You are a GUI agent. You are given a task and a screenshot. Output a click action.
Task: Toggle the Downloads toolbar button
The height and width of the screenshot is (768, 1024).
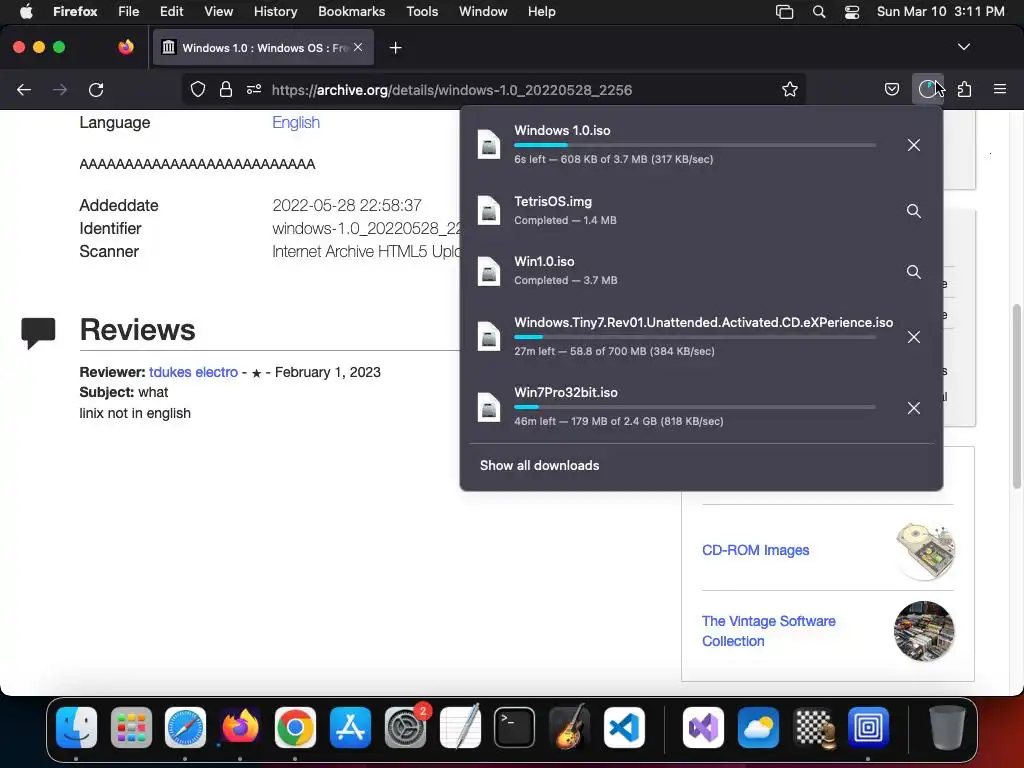(927, 89)
